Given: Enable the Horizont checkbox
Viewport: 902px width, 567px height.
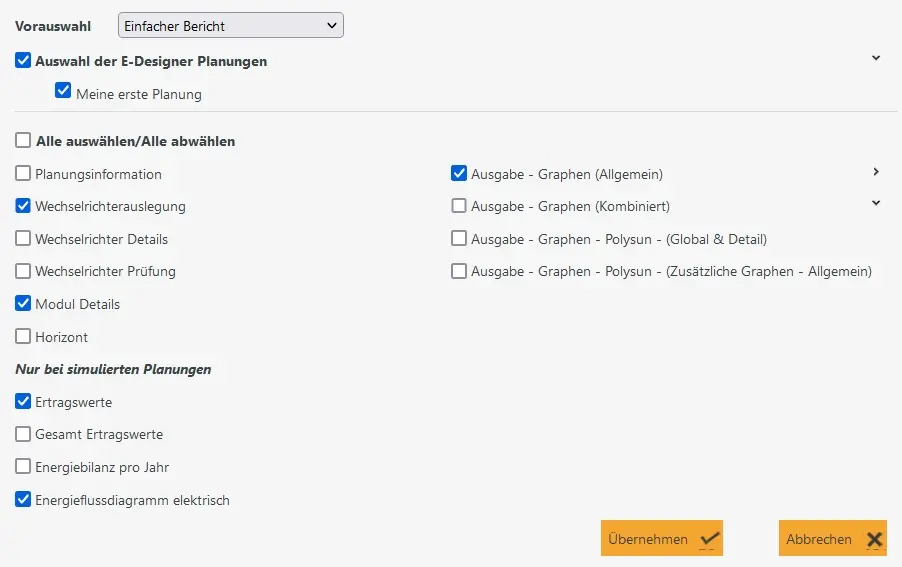Looking at the screenshot, I should 23,337.
